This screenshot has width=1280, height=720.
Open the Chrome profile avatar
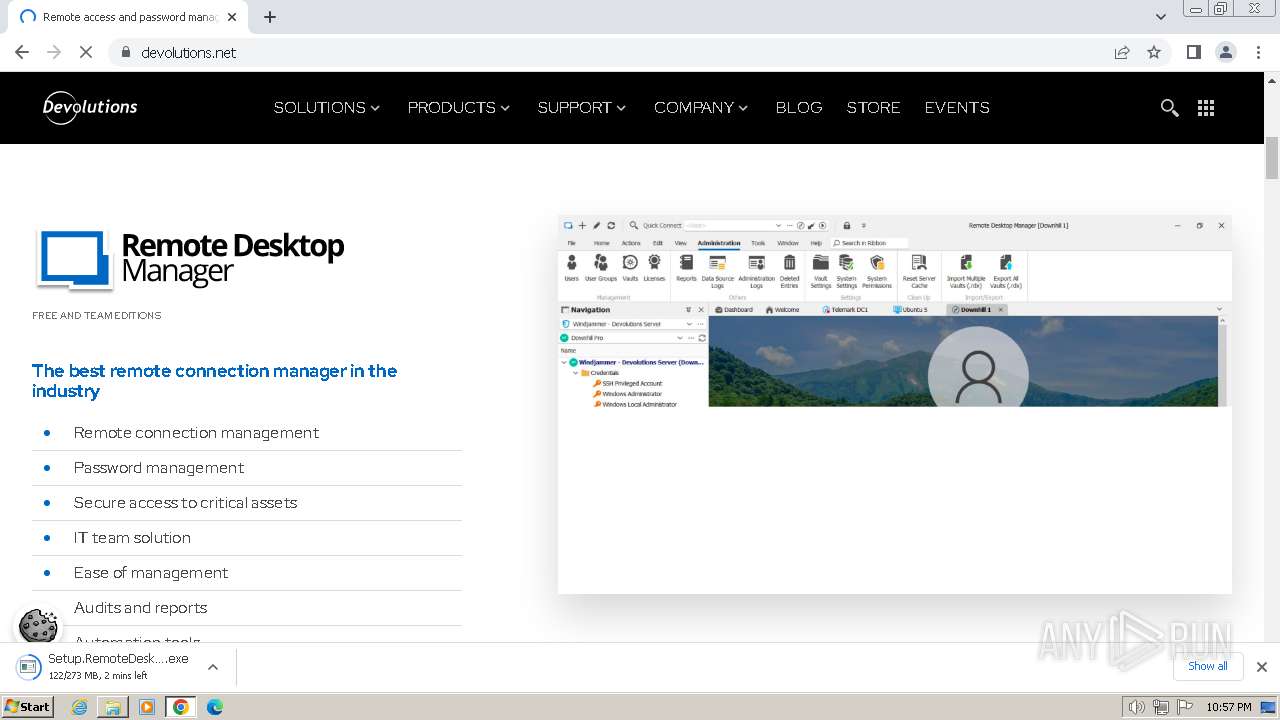(x=1226, y=52)
